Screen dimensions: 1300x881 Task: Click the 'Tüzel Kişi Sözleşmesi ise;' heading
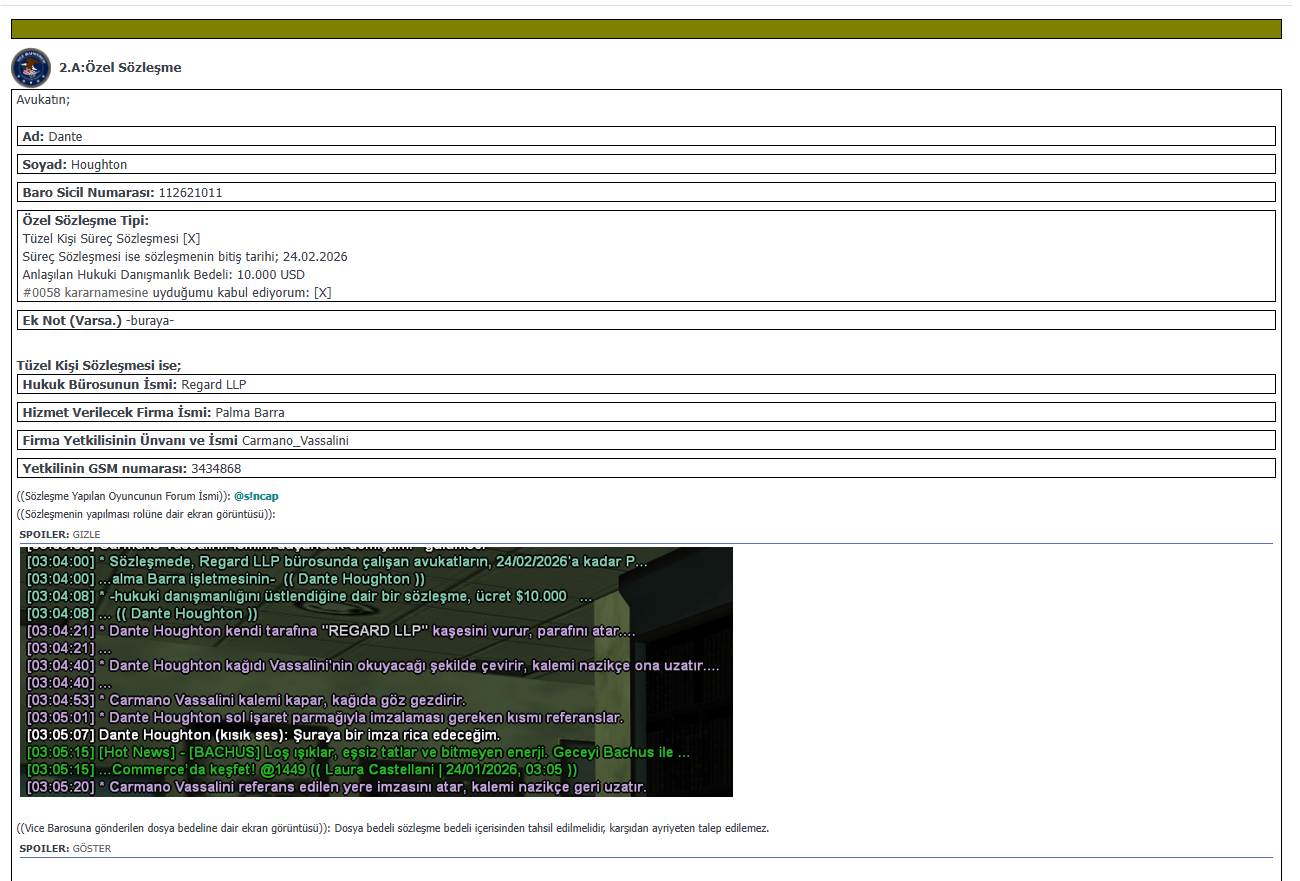tap(99, 366)
